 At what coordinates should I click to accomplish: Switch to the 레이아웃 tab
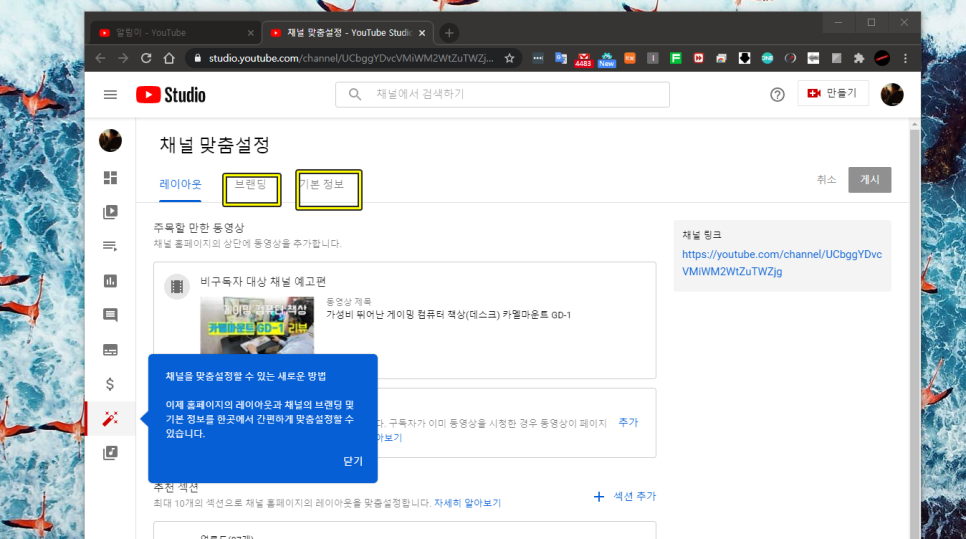point(180,184)
